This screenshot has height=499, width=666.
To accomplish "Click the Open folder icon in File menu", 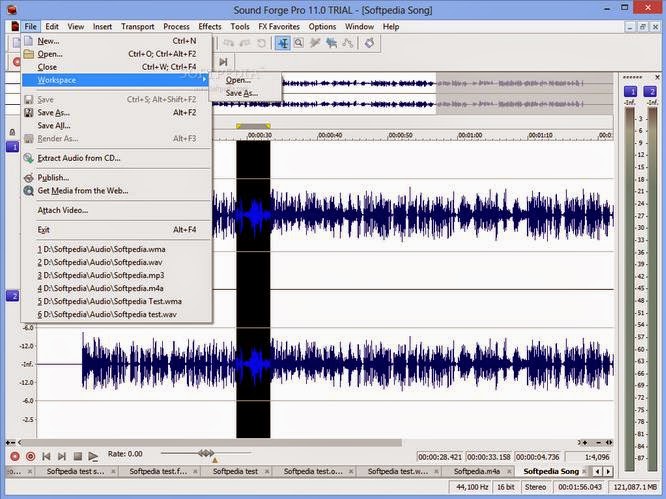I will (x=28, y=54).
